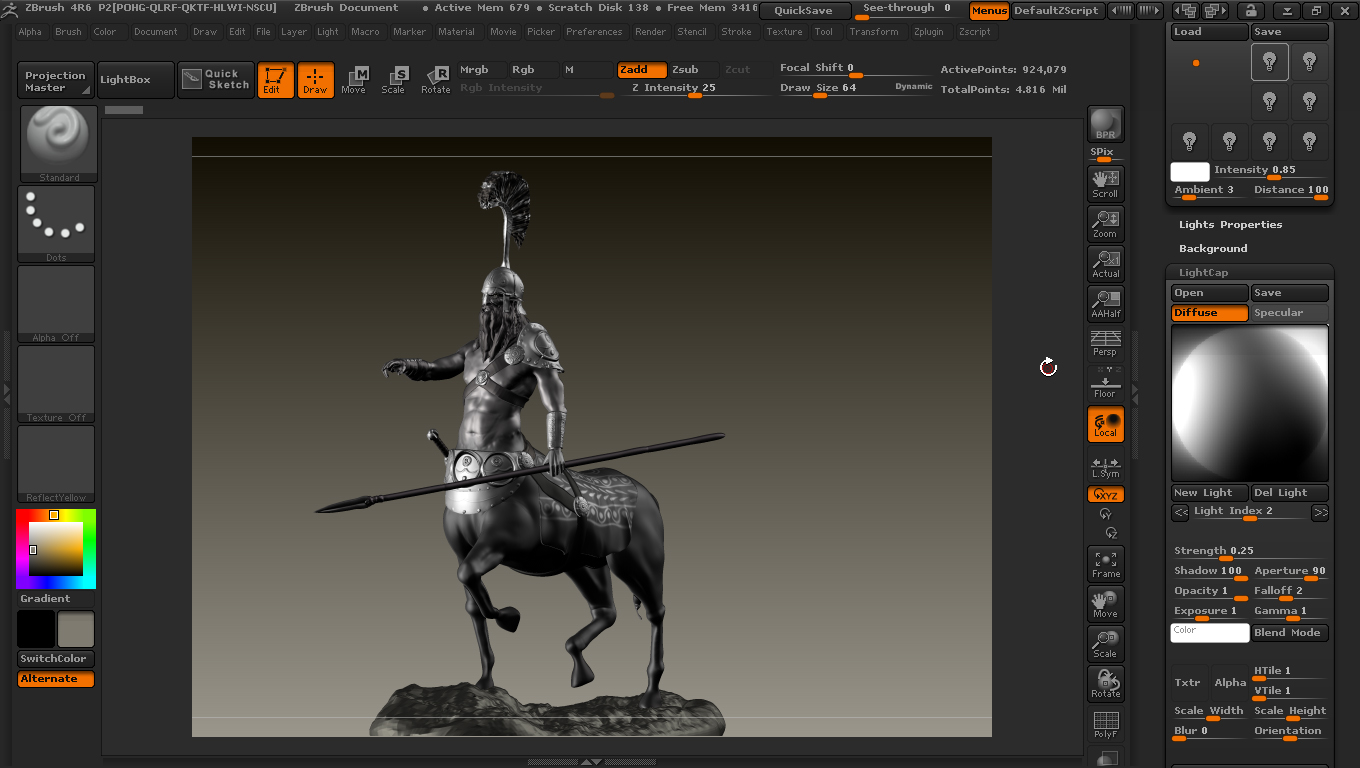Go to previous light index arrow
The image size is (1360, 768).
click(1180, 512)
